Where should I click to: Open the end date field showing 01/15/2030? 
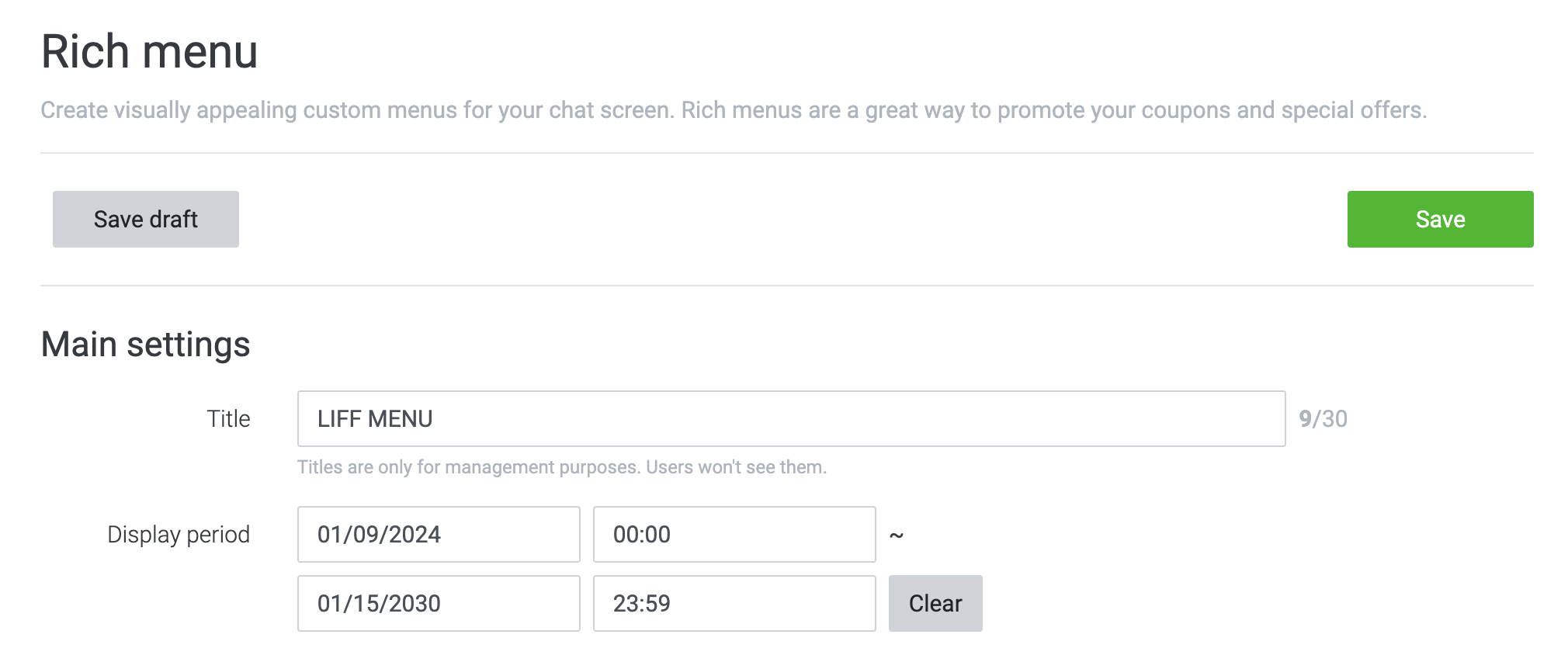click(x=439, y=603)
